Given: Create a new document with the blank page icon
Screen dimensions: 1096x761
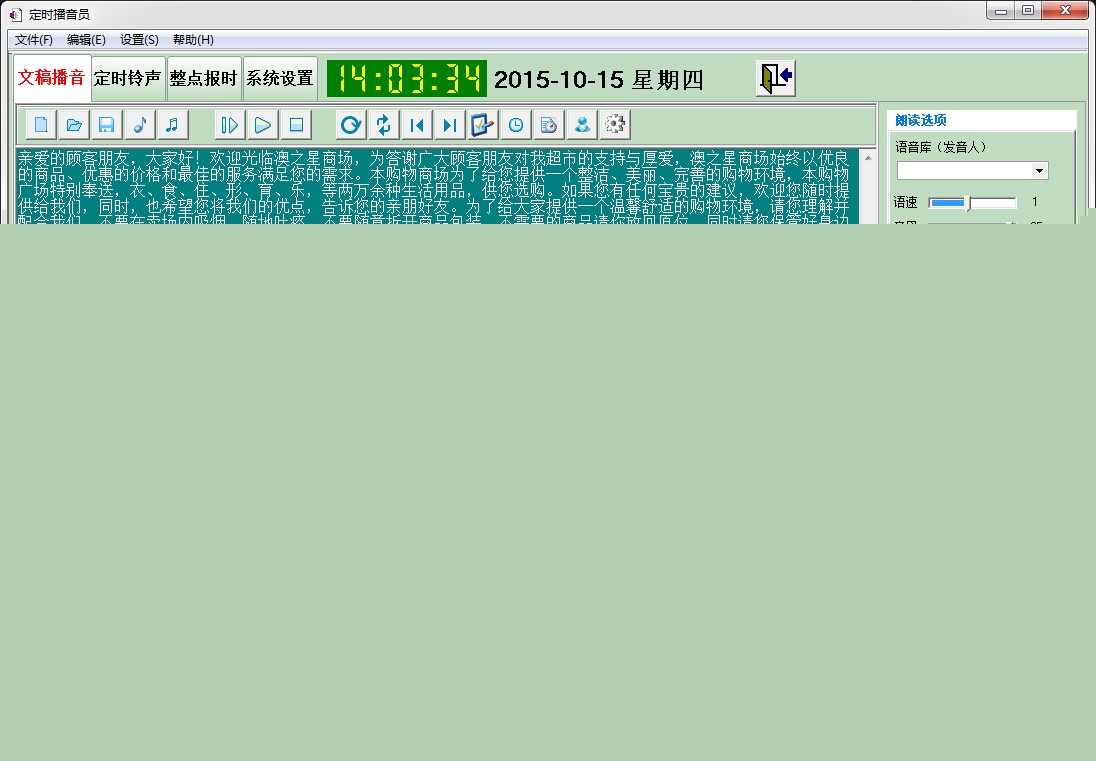Looking at the screenshot, I should point(41,125).
